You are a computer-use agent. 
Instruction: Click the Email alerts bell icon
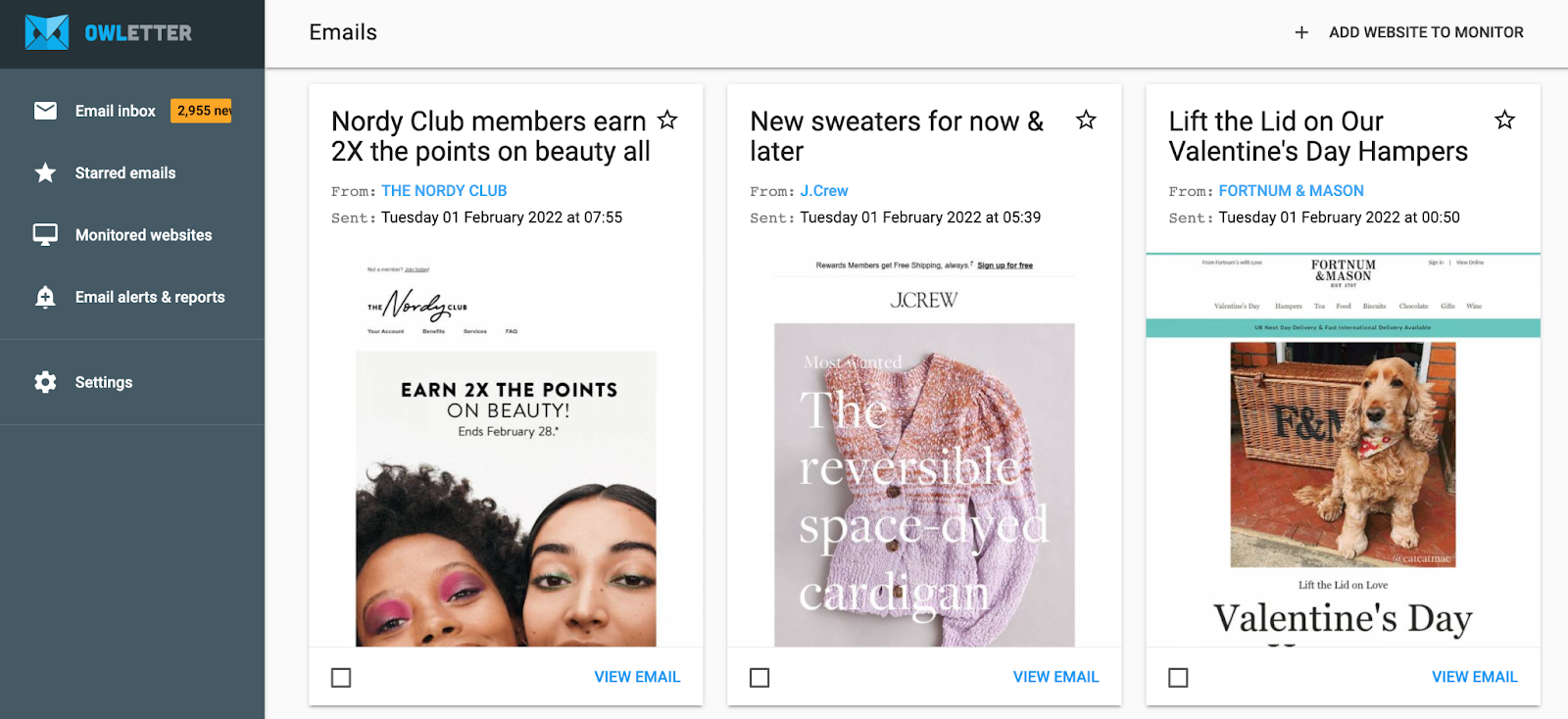(45, 297)
